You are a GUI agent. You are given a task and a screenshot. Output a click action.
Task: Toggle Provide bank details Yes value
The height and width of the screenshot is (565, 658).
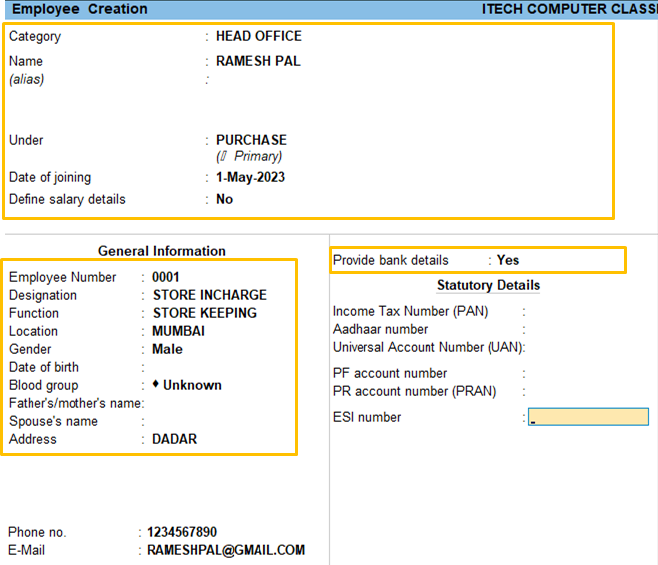(x=508, y=260)
